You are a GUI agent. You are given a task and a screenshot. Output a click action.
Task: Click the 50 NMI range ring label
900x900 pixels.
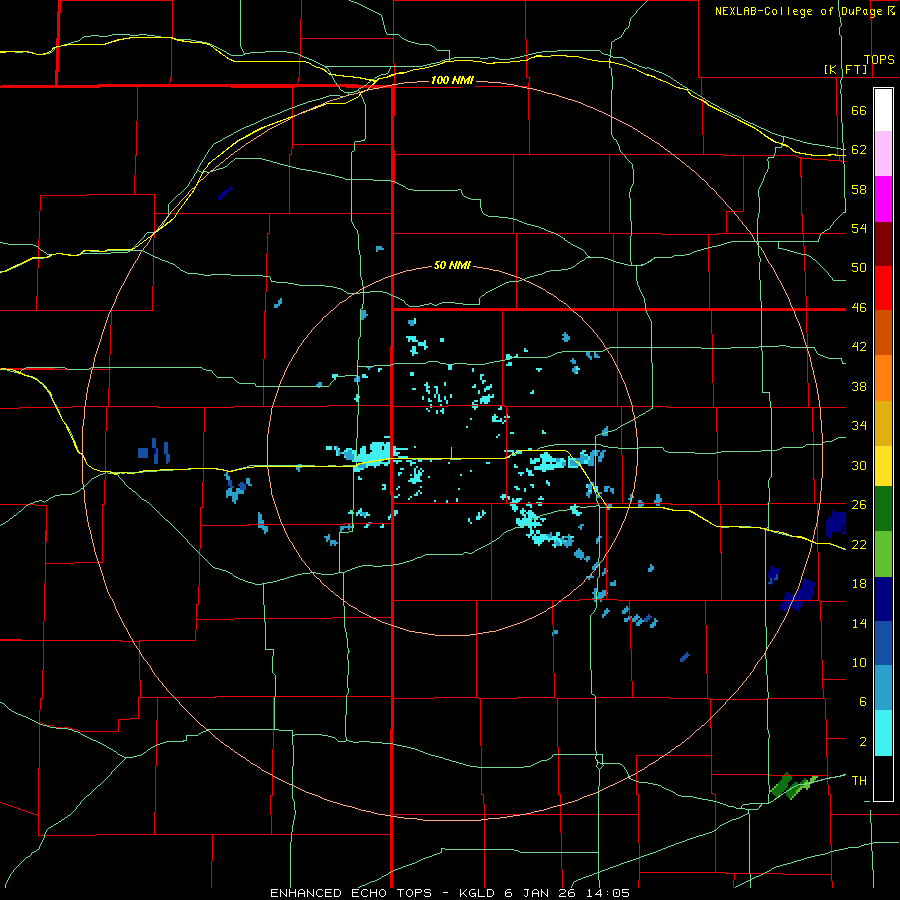(452, 265)
